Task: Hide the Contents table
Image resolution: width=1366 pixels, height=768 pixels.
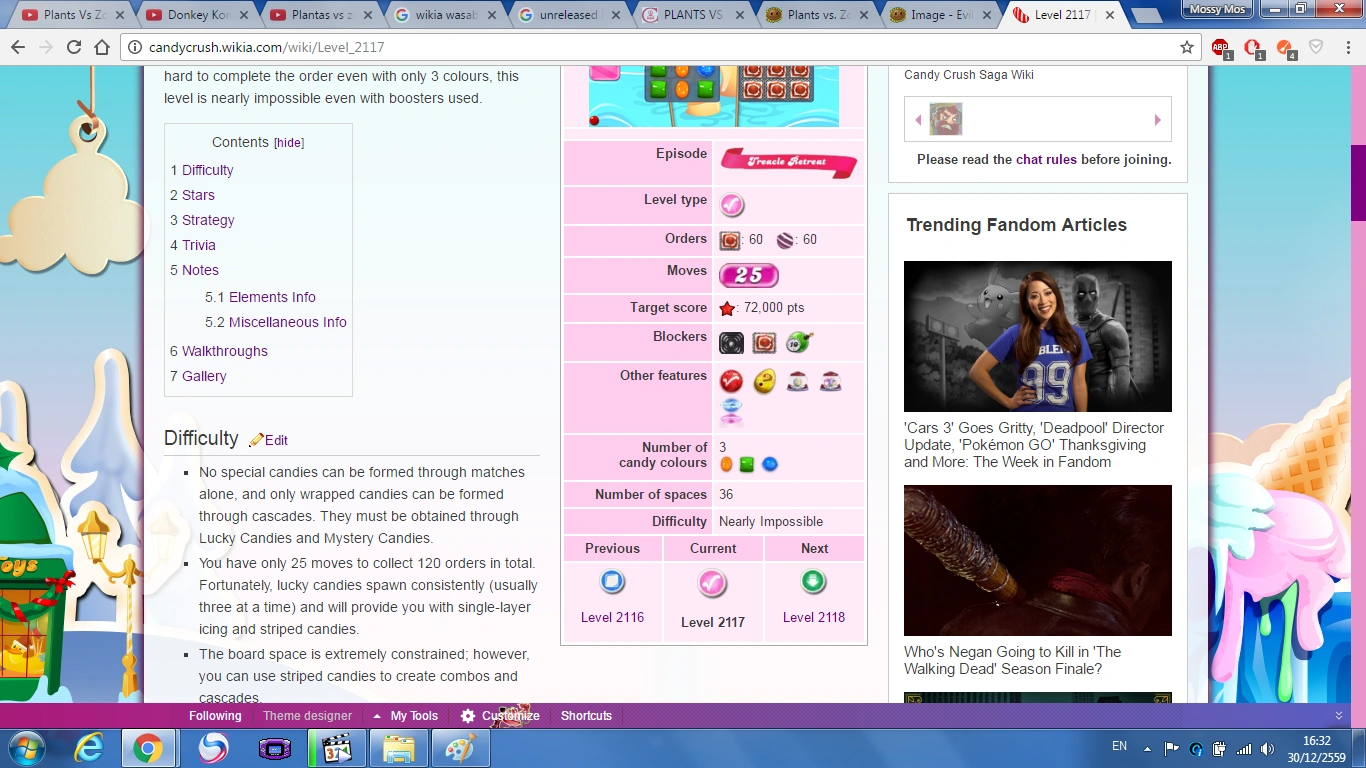Action: (289, 143)
